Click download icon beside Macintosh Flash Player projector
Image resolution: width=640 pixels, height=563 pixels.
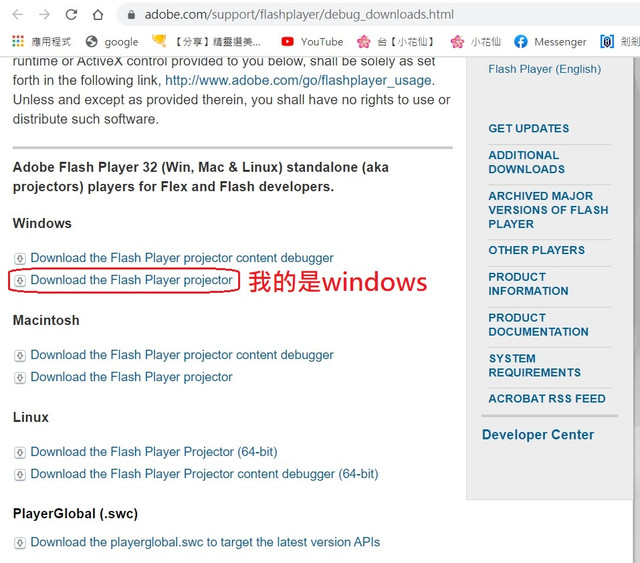[20, 378]
